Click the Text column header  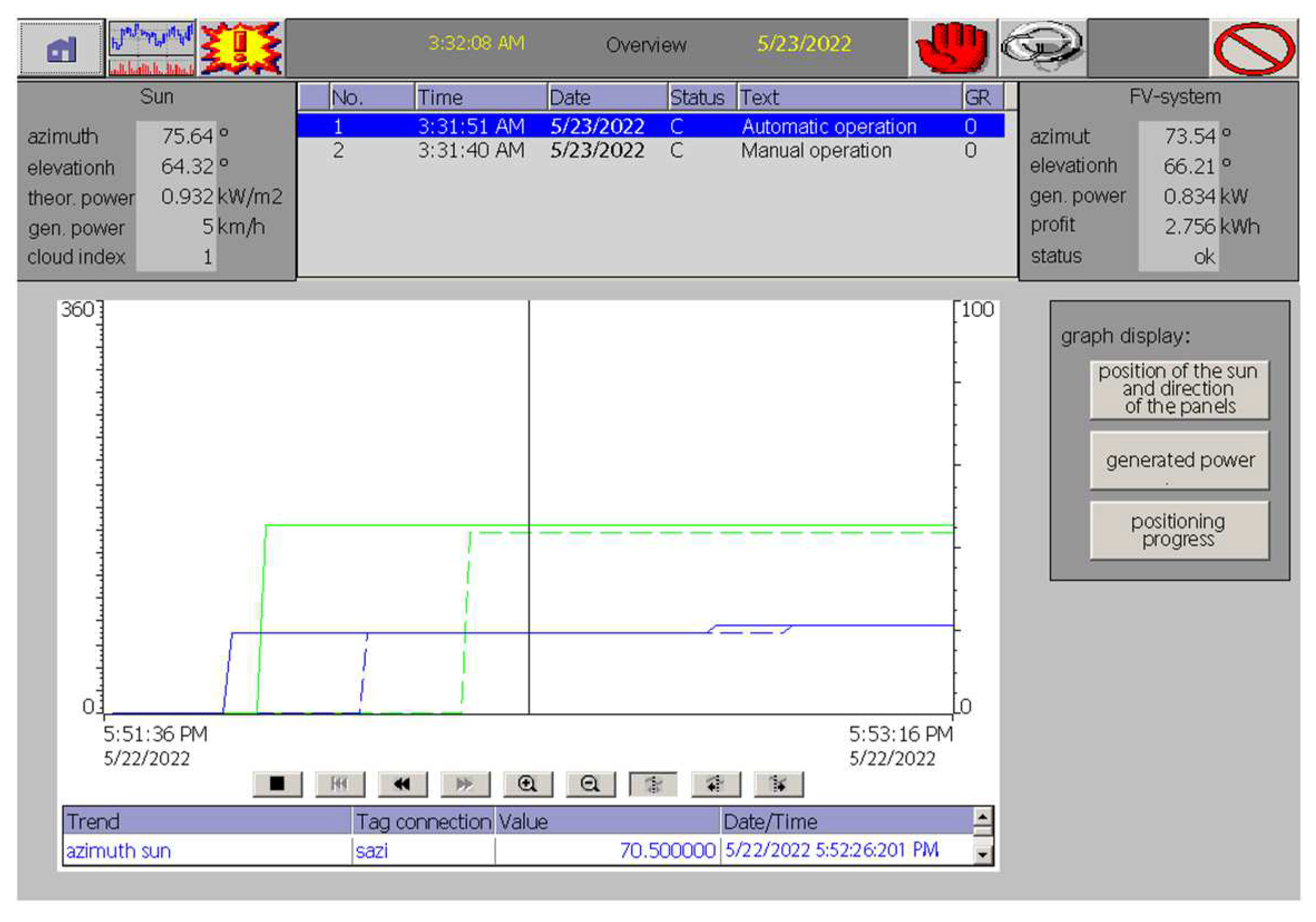(848, 97)
